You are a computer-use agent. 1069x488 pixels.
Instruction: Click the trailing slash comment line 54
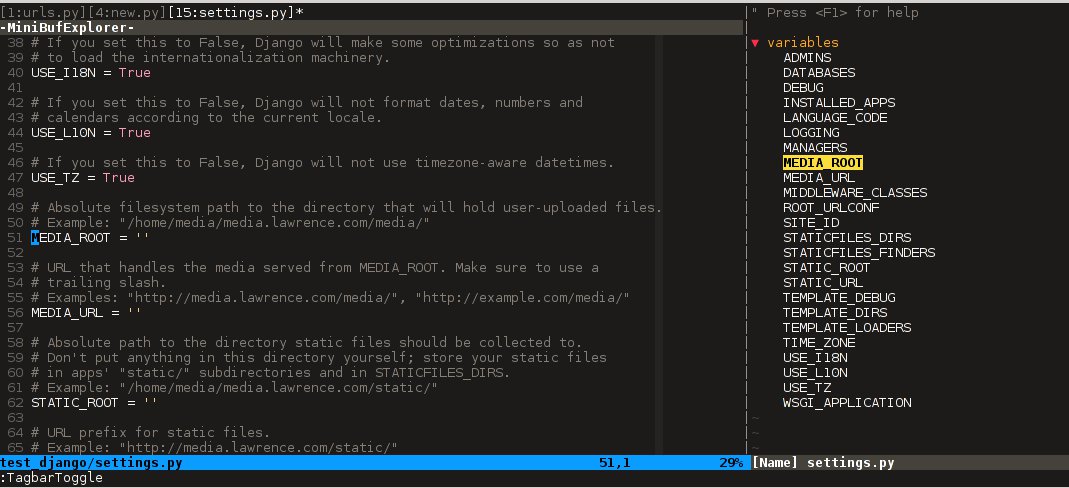[x=99, y=283]
